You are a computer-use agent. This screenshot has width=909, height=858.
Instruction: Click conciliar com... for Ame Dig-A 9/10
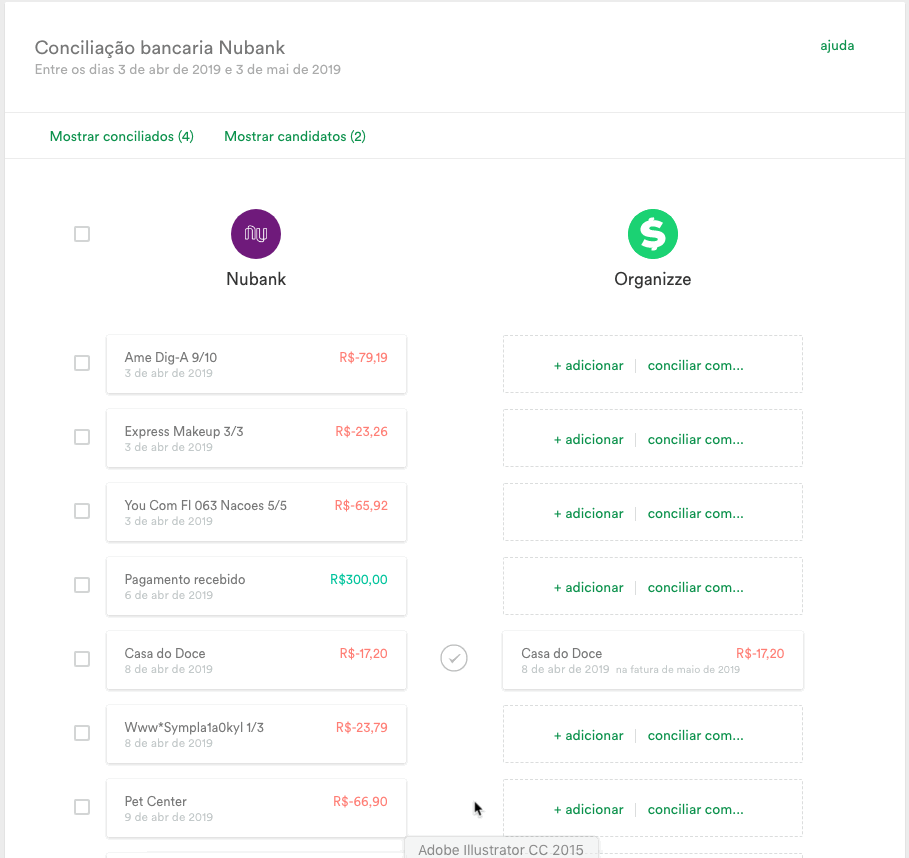(695, 366)
